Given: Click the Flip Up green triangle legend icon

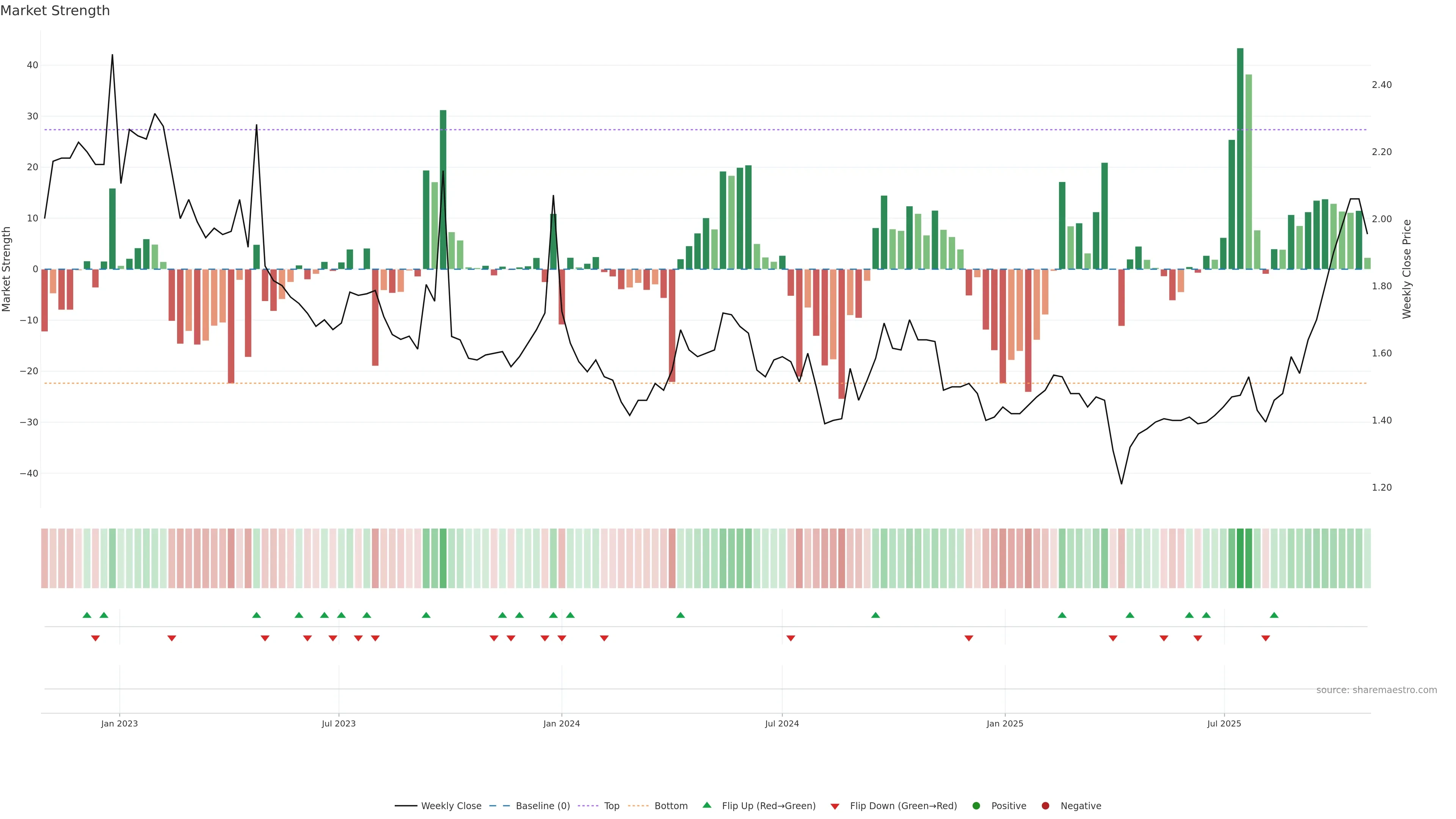Looking at the screenshot, I should 706,805.
